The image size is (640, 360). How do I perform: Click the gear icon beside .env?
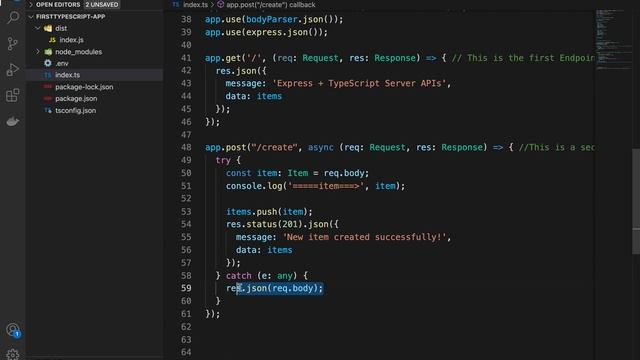point(48,63)
